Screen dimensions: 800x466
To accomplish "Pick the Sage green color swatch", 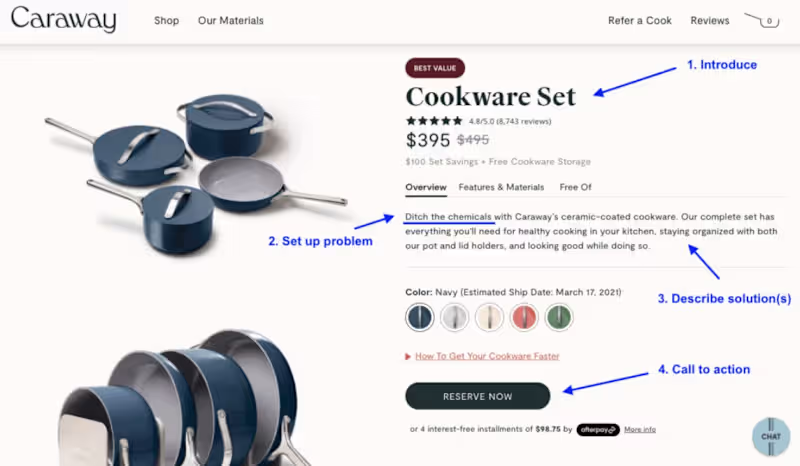I will coord(559,317).
